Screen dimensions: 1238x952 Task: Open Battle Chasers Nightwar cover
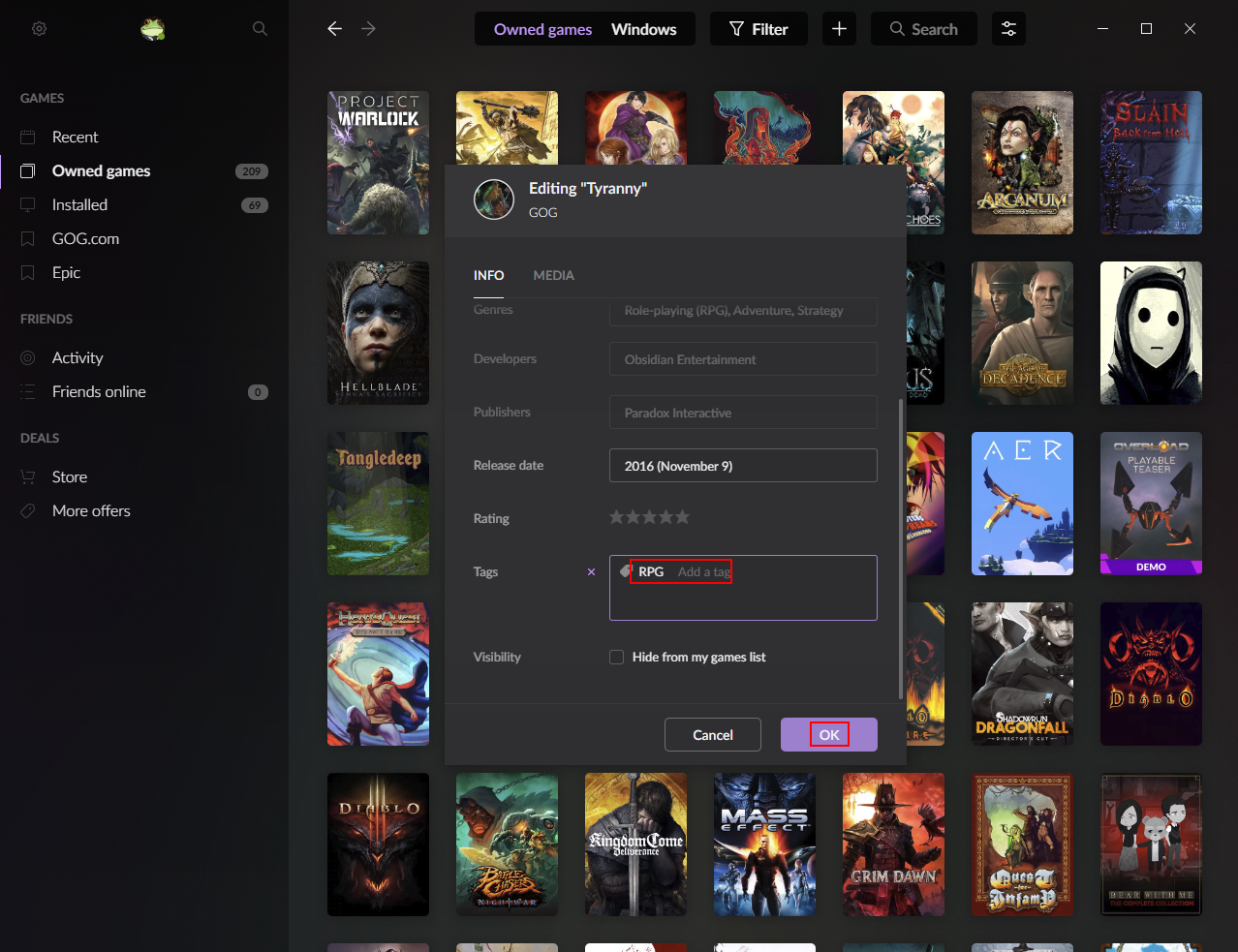click(507, 845)
